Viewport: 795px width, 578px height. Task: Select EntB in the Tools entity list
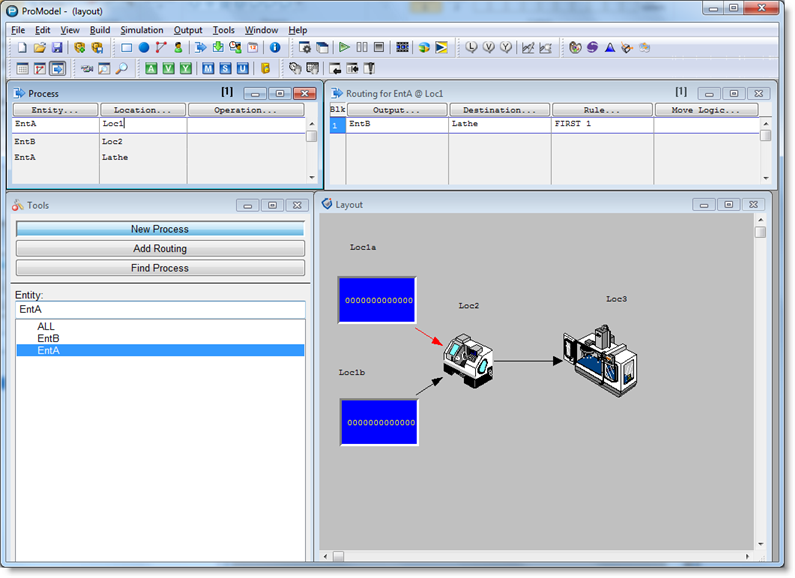160,338
